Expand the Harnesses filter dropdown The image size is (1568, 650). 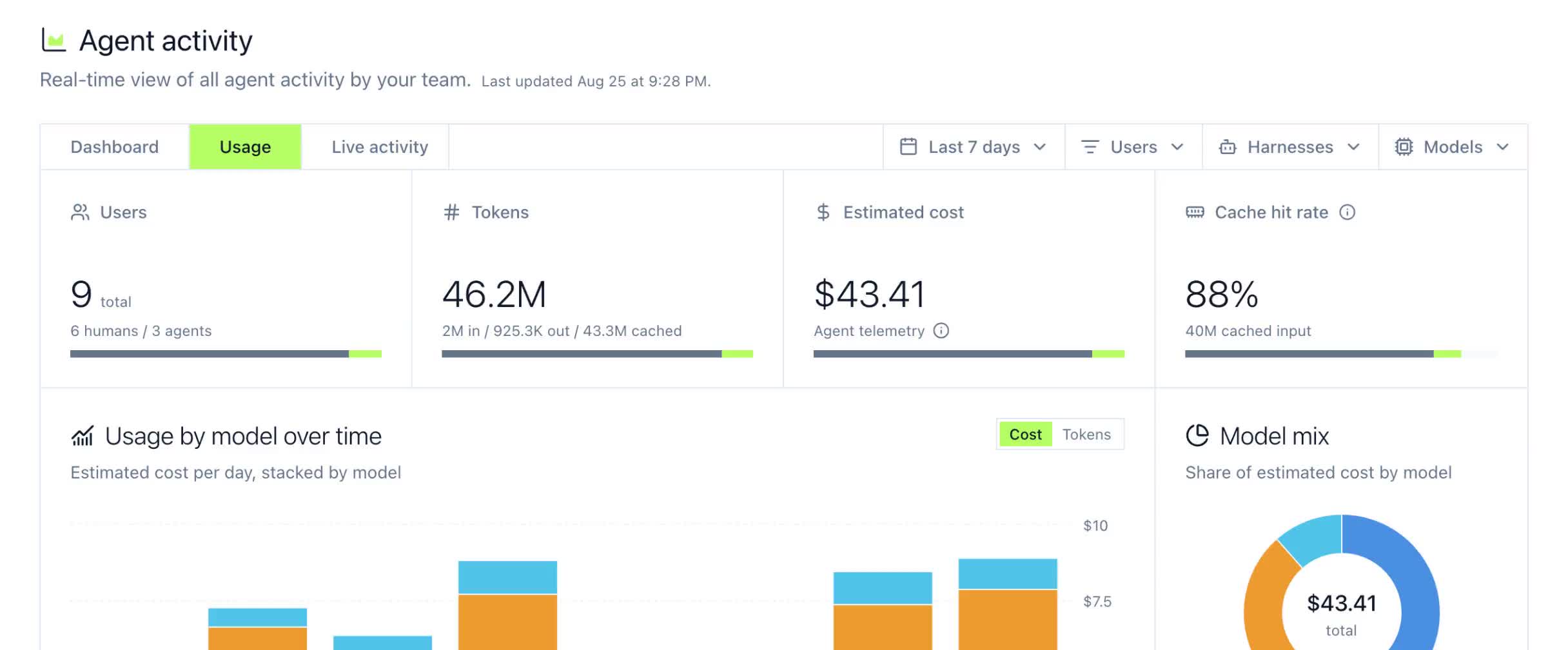pyautogui.click(x=1290, y=147)
